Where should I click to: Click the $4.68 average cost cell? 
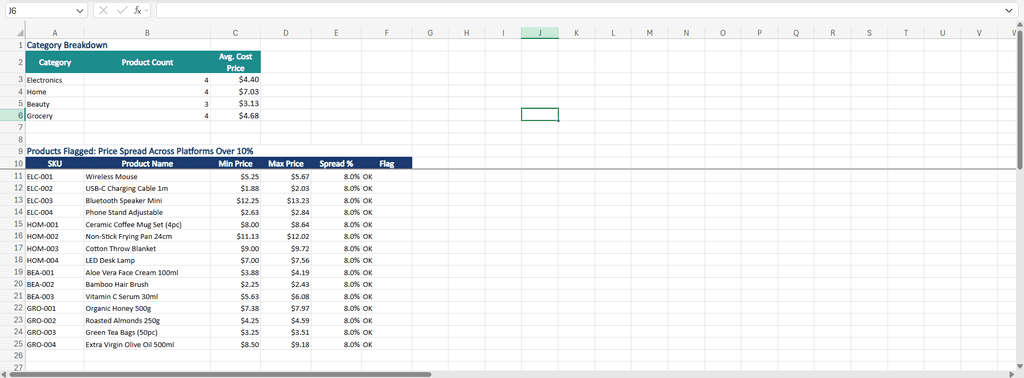(236, 116)
